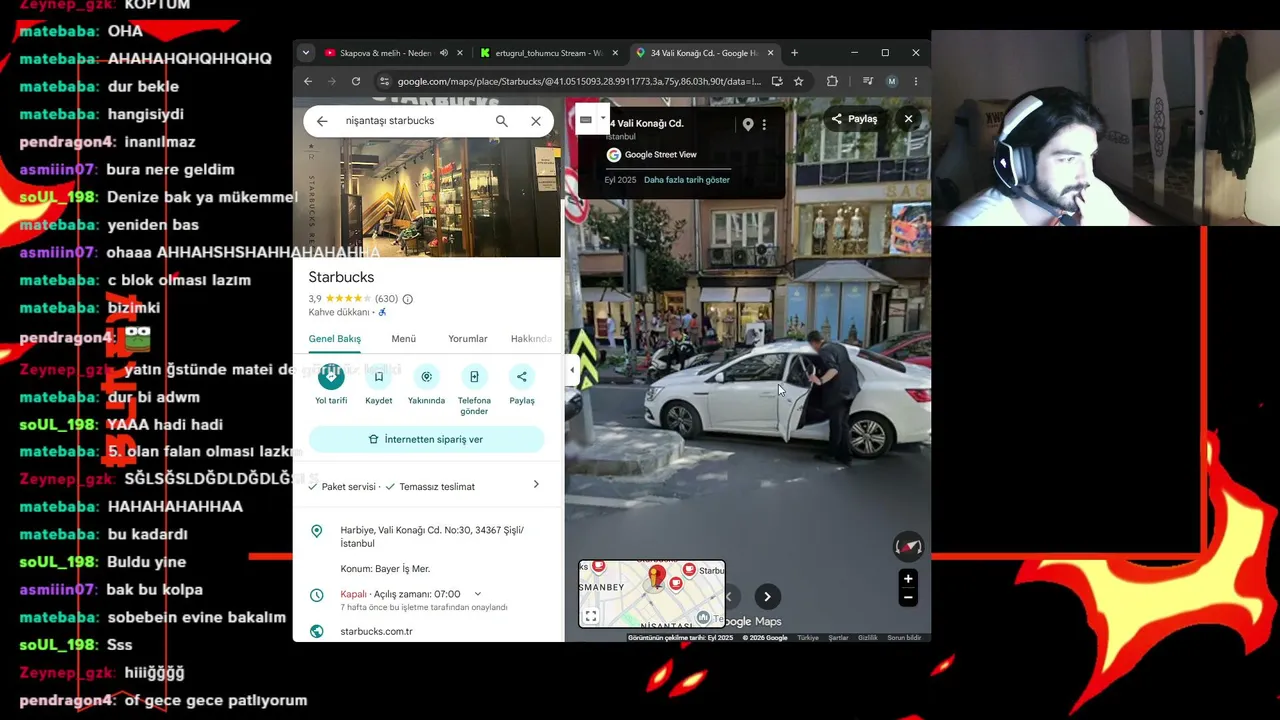Expand the opening hours dropdown

[477, 594]
